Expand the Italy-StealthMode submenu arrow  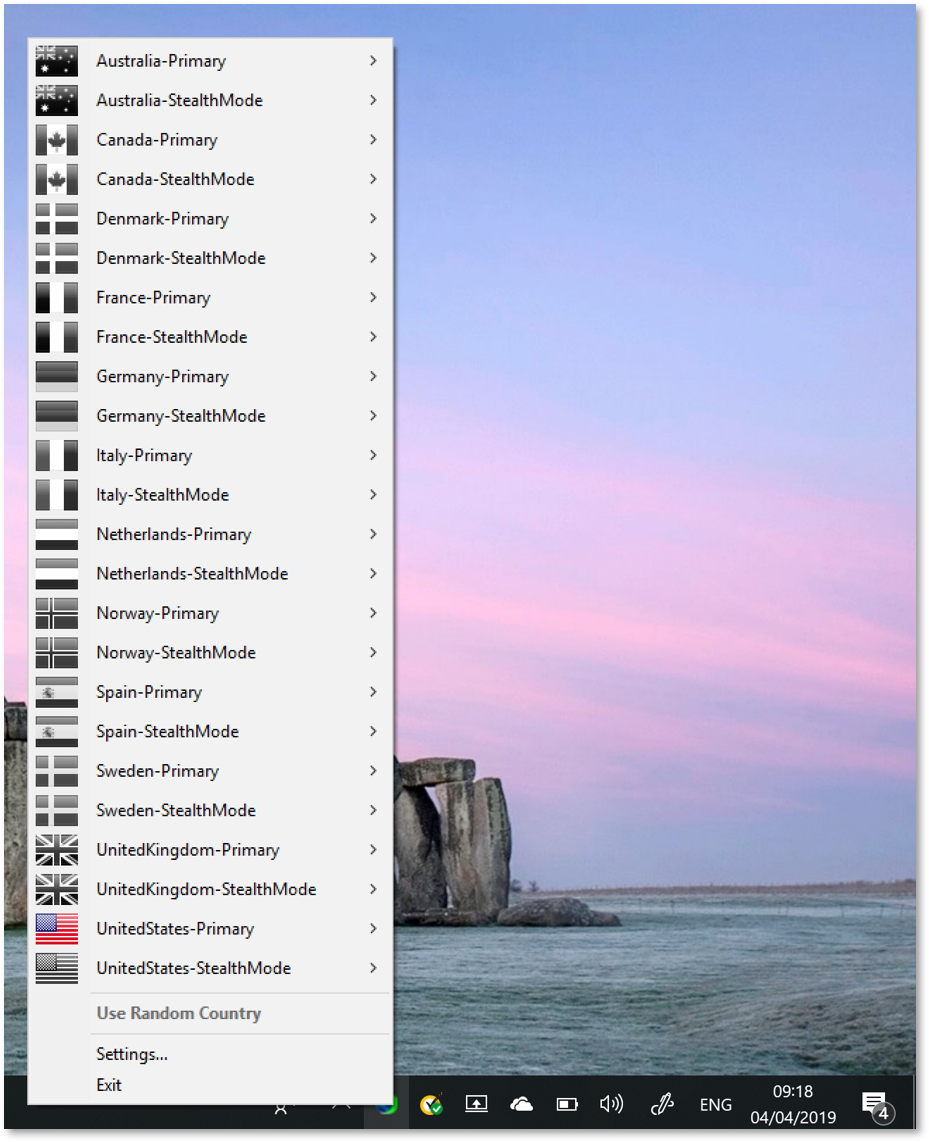coord(373,495)
